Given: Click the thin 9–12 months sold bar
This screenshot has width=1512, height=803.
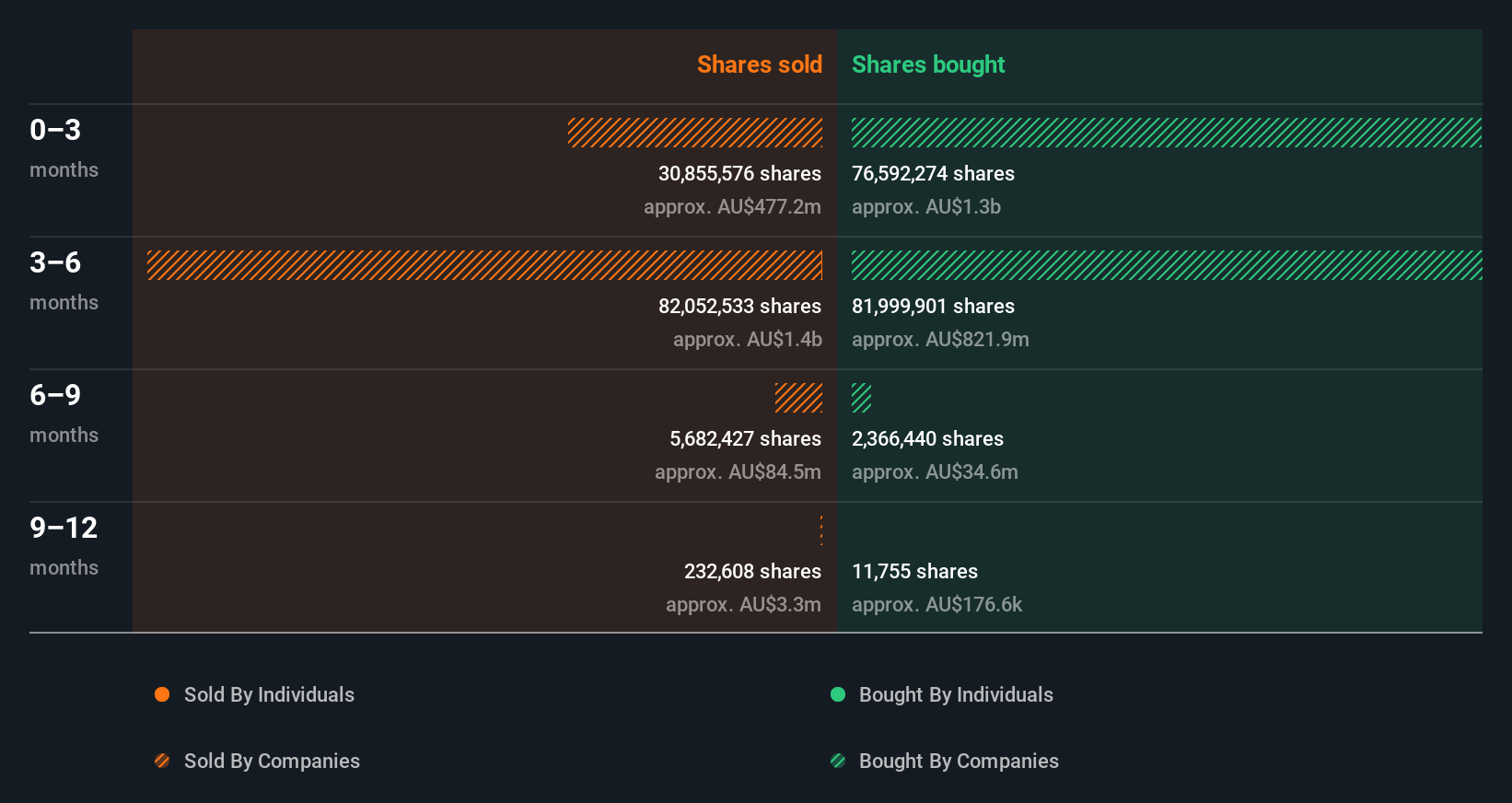Looking at the screenshot, I should [821, 530].
